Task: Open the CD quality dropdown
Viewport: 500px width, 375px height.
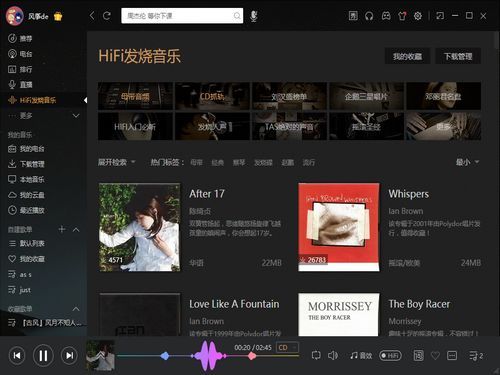Action: pos(287,347)
